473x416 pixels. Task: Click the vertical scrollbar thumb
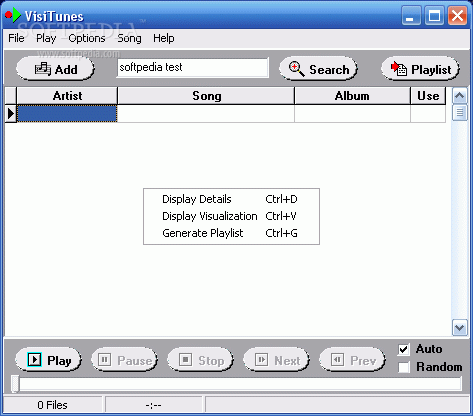[x=460, y=112]
